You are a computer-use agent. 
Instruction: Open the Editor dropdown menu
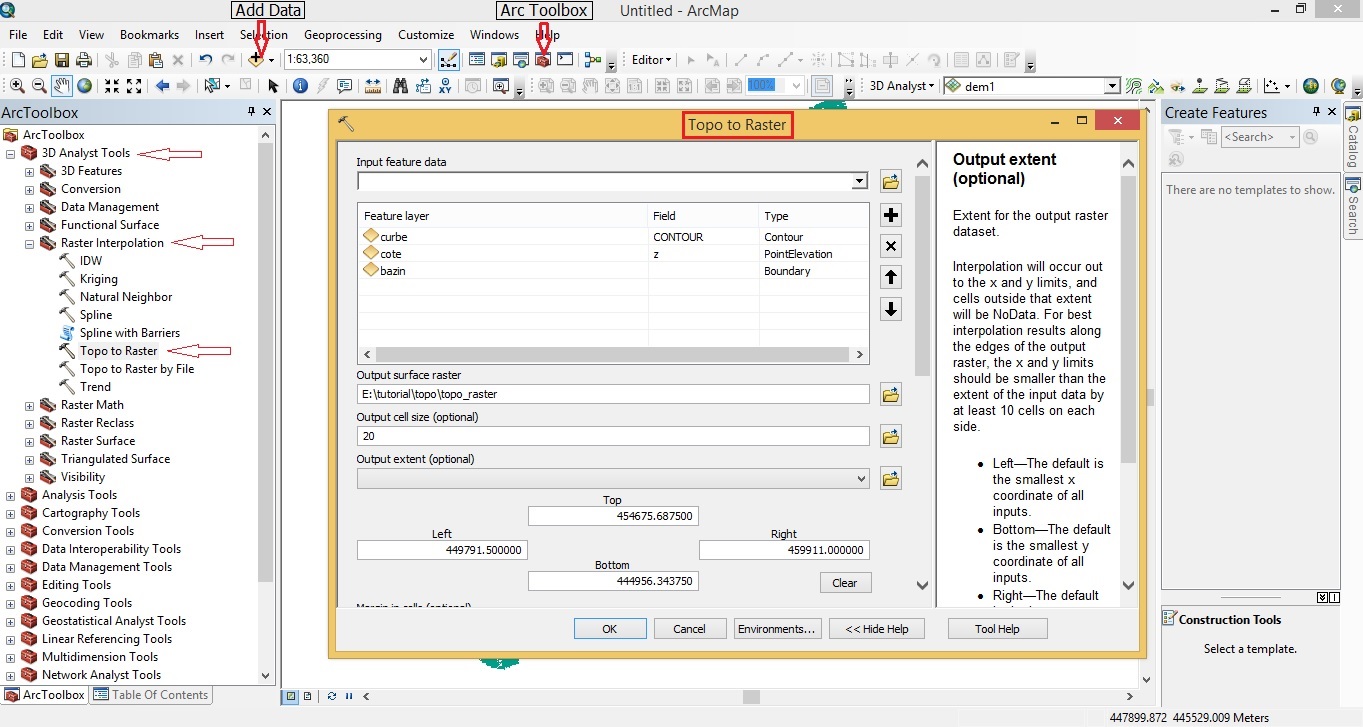pyautogui.click(x=652, y=60)
